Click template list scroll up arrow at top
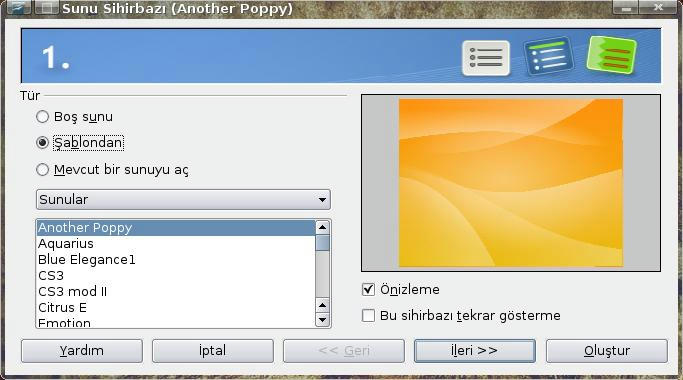683x380 pixels. [x=322, y=227]
